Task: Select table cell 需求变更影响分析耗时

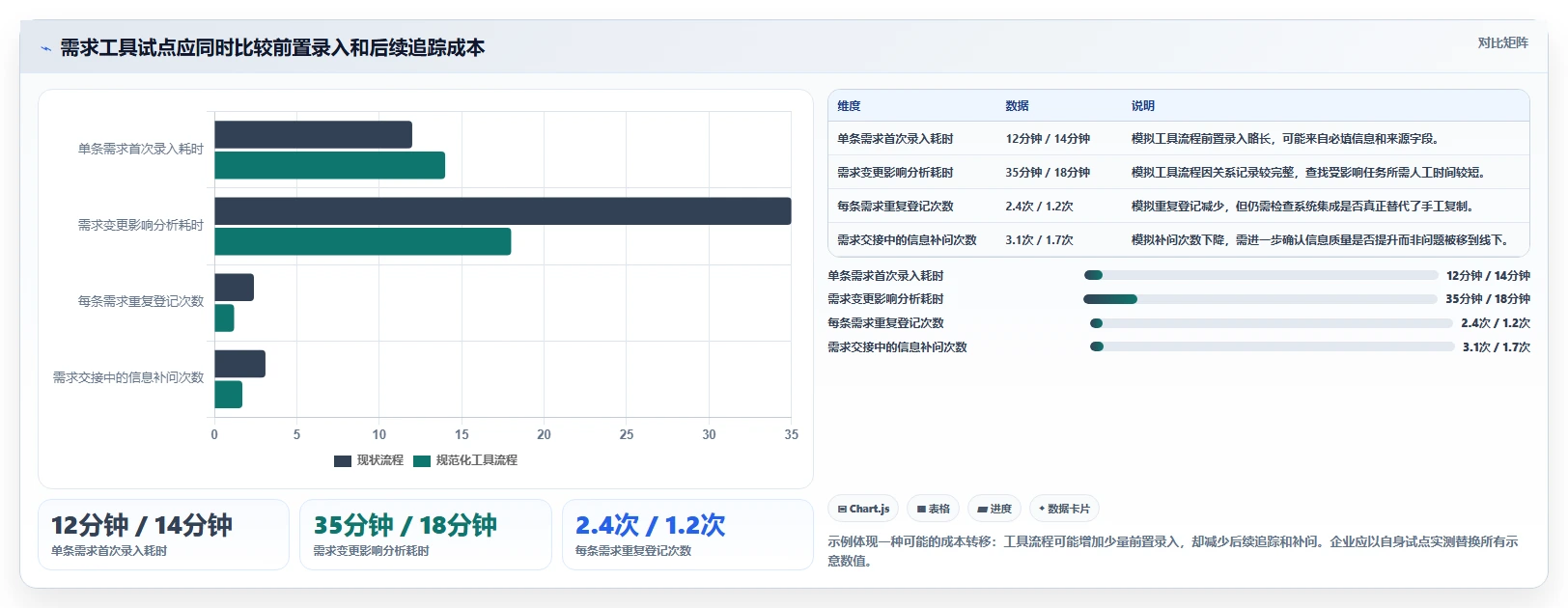Action: point(895,173)
